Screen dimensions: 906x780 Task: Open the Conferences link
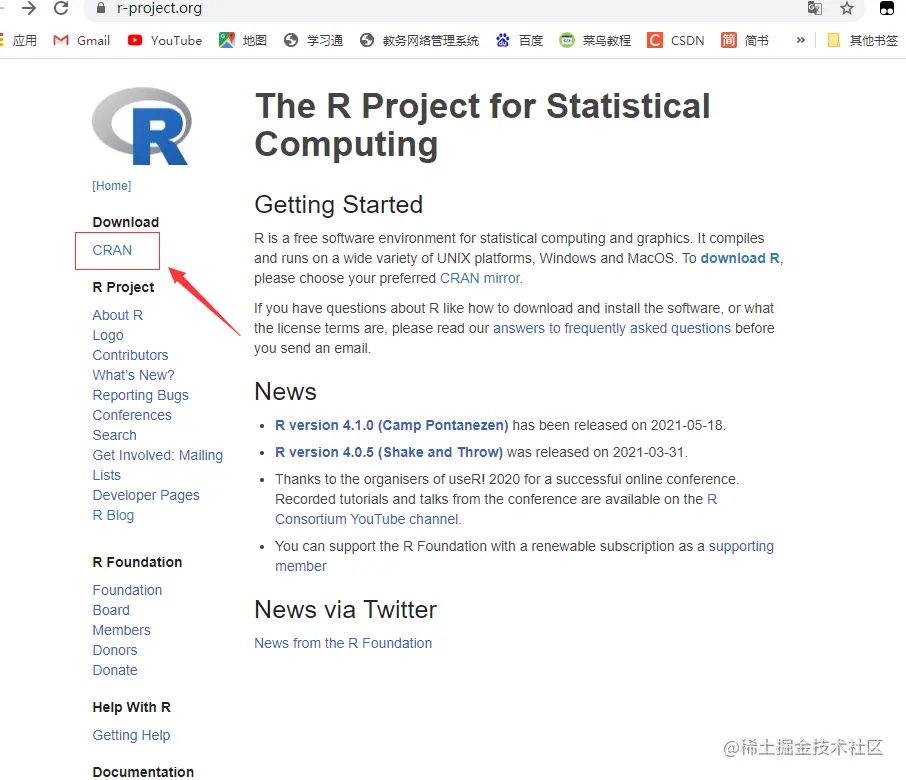coord(132,415)
